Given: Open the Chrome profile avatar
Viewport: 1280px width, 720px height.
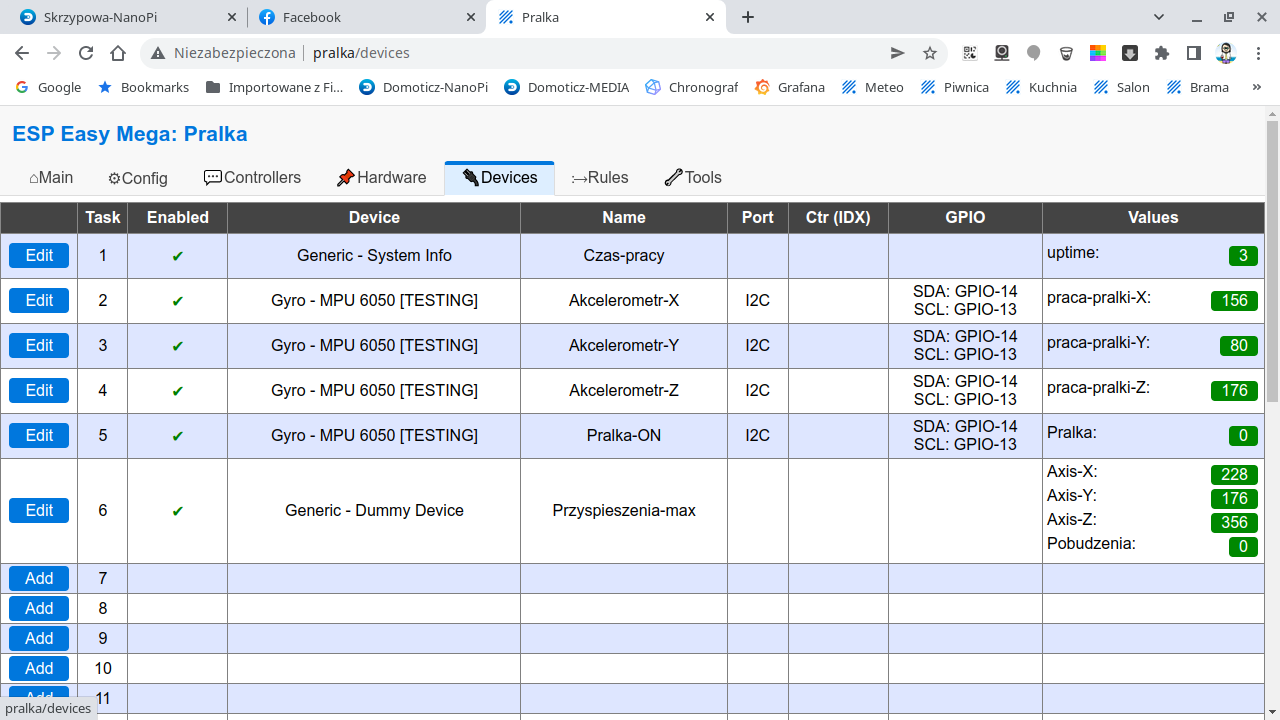Looking at the screenshot, I should tap(1226, 53).
